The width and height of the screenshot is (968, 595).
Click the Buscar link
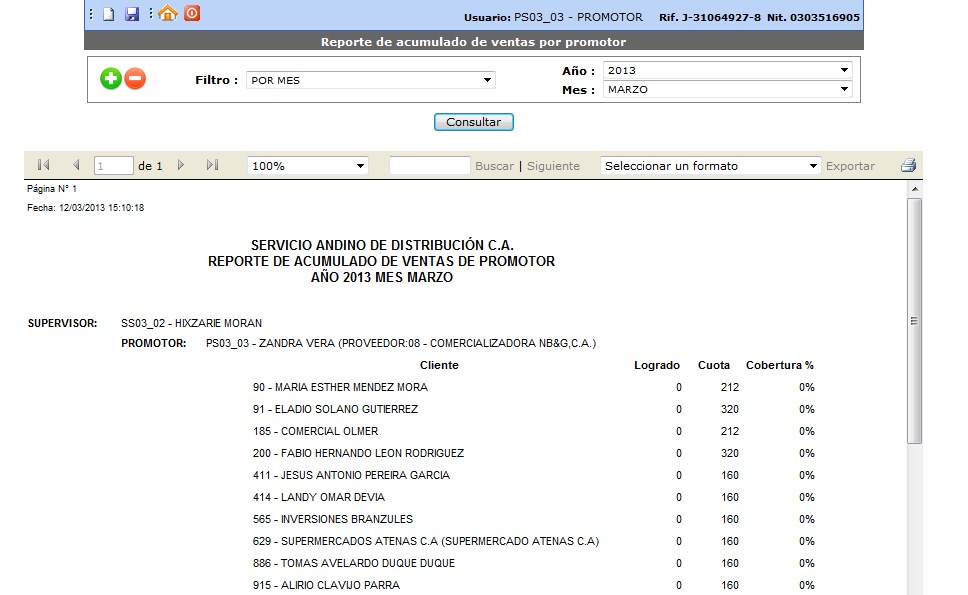point(494,166)
